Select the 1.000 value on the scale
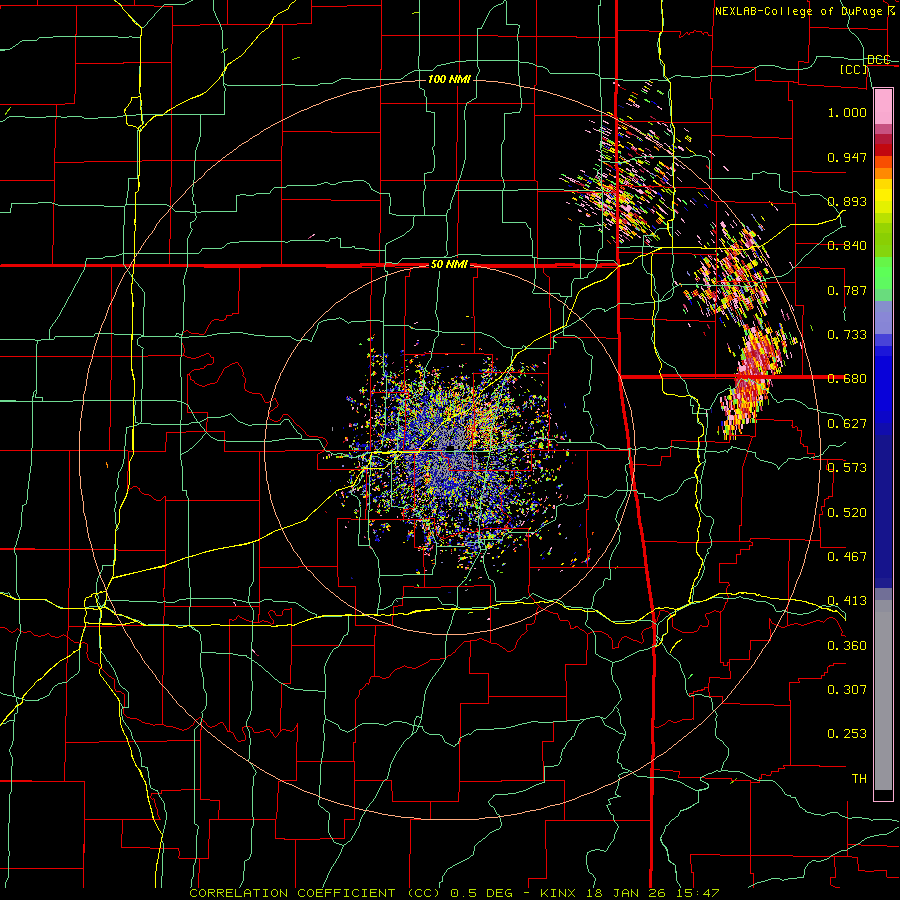This screenshot has width=900, height=900. tap(847, 112)
